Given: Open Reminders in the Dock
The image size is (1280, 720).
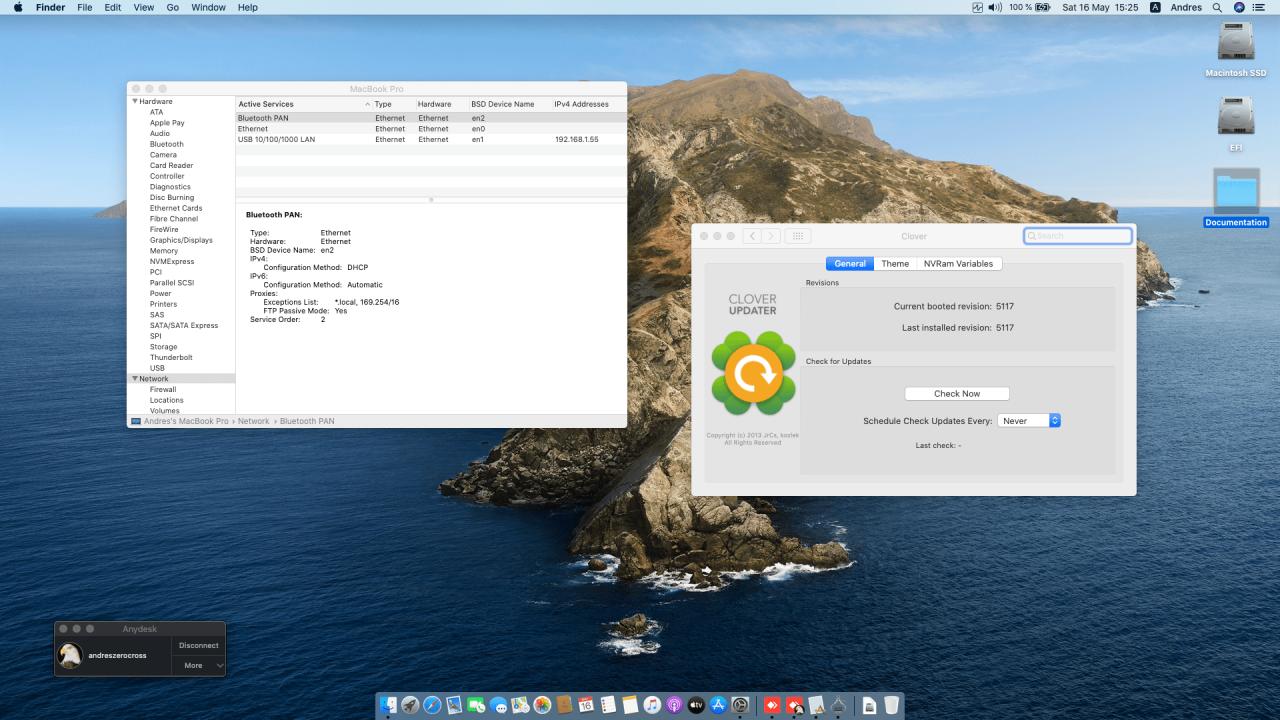Looking at the screenshot, I should (x=608, y=705).
